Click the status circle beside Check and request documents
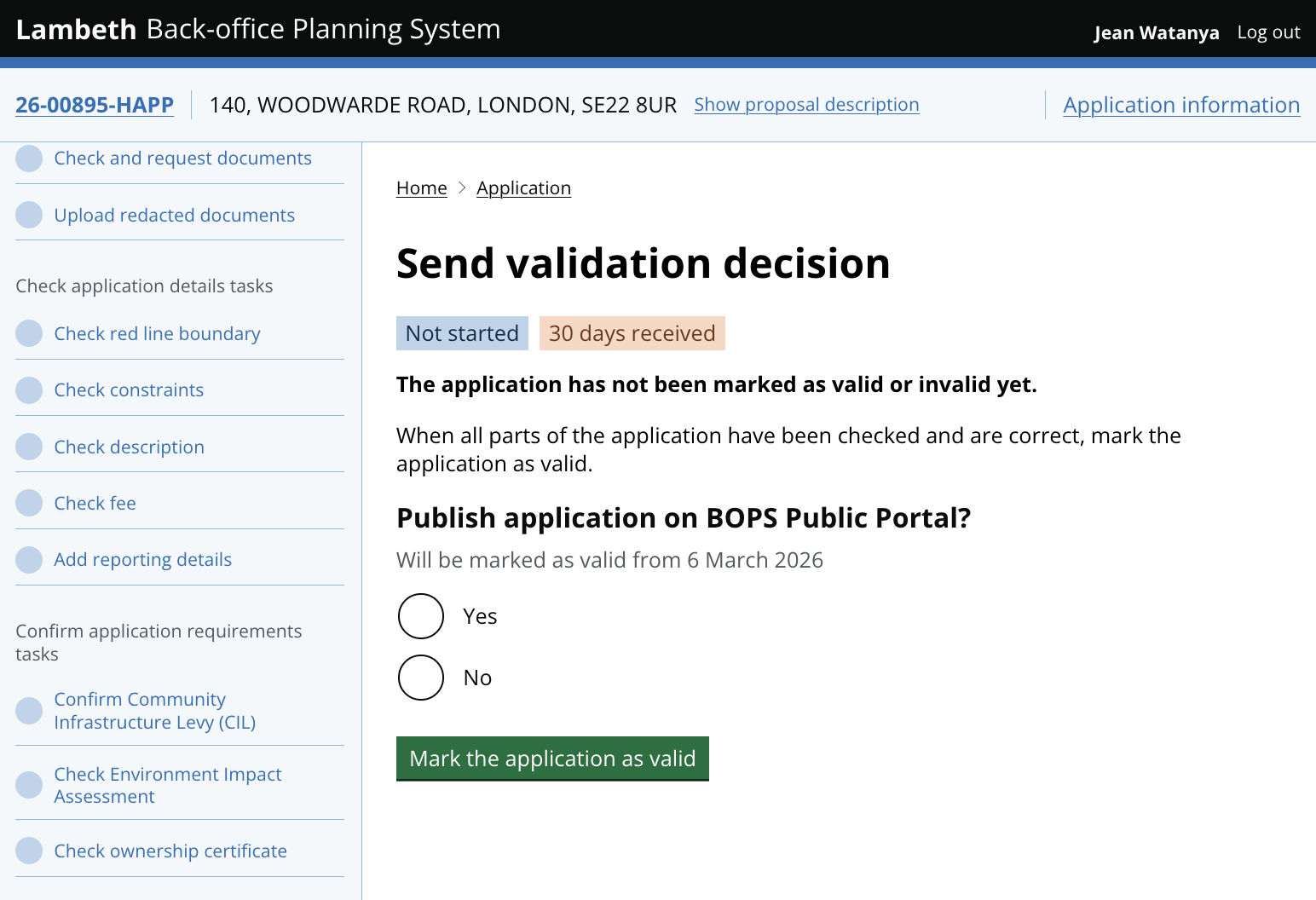 [x=29, y=159]
